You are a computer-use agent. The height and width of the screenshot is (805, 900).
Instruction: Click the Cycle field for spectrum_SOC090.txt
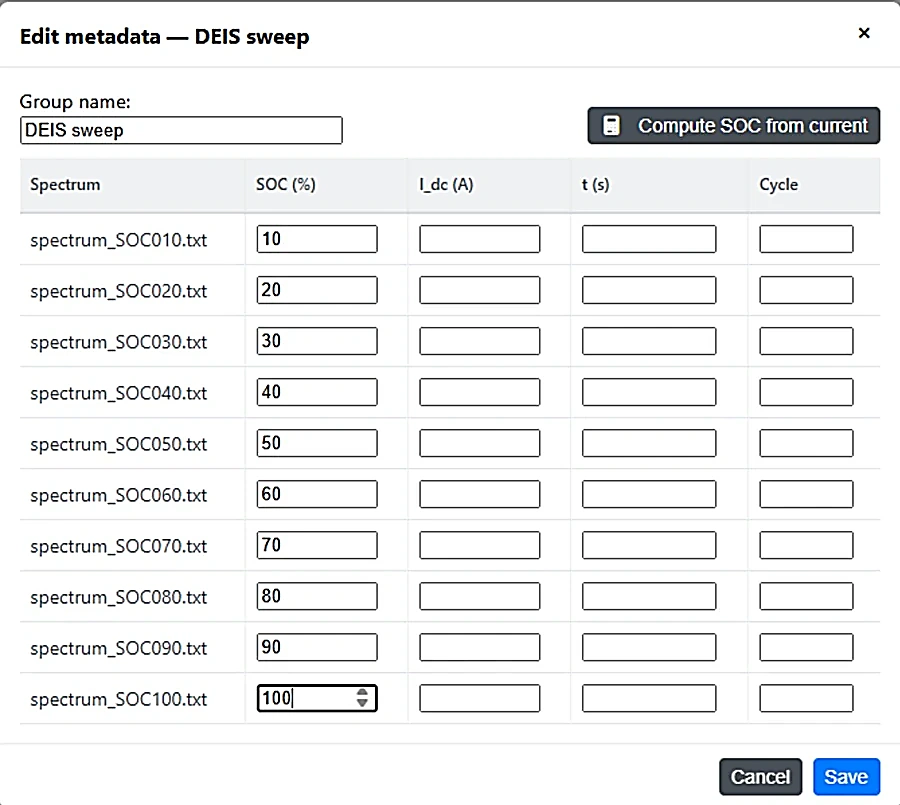click(x=806, y=648)
